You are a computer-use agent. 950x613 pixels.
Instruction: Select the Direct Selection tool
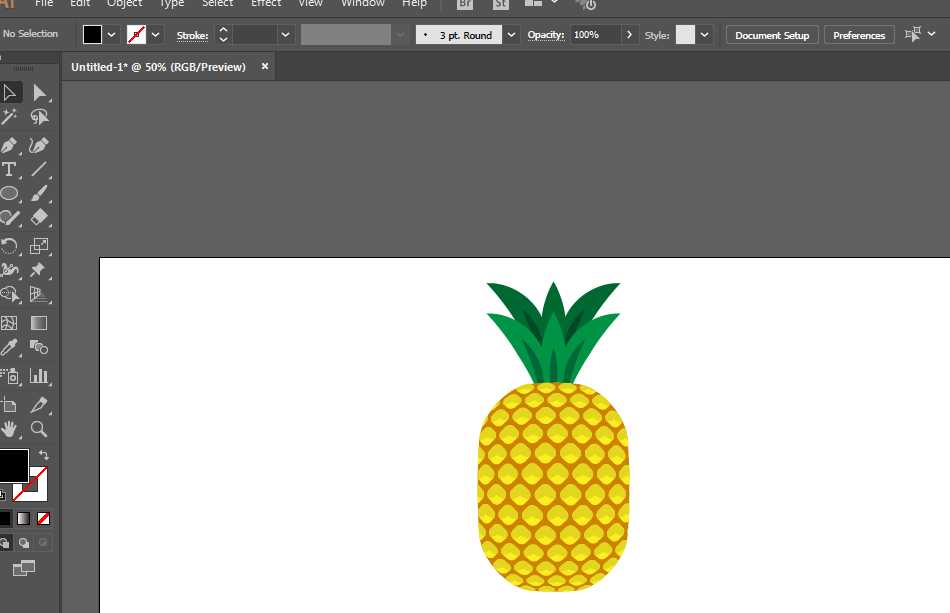tap(39, 93)
